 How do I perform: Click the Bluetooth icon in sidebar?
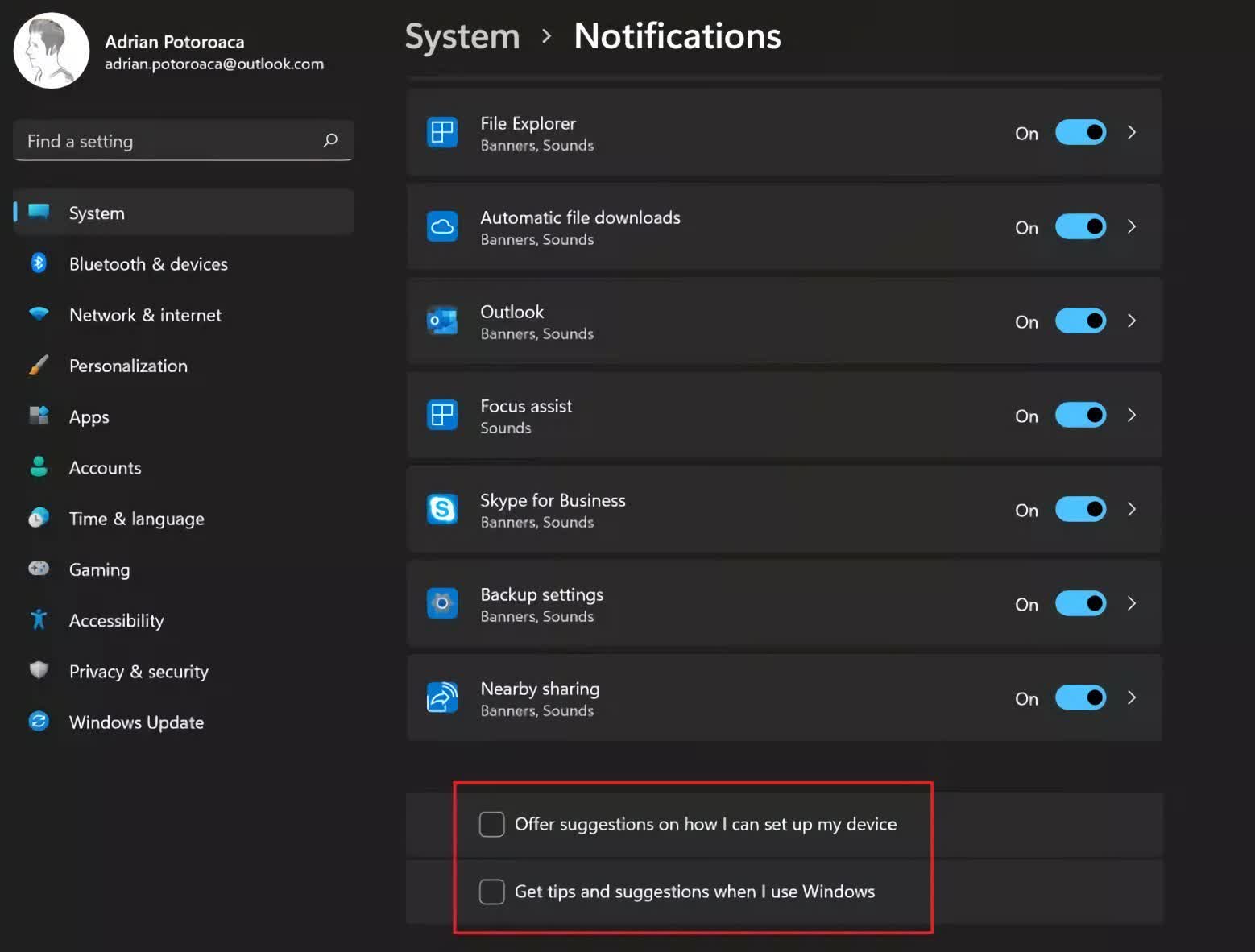click(39, 263)
